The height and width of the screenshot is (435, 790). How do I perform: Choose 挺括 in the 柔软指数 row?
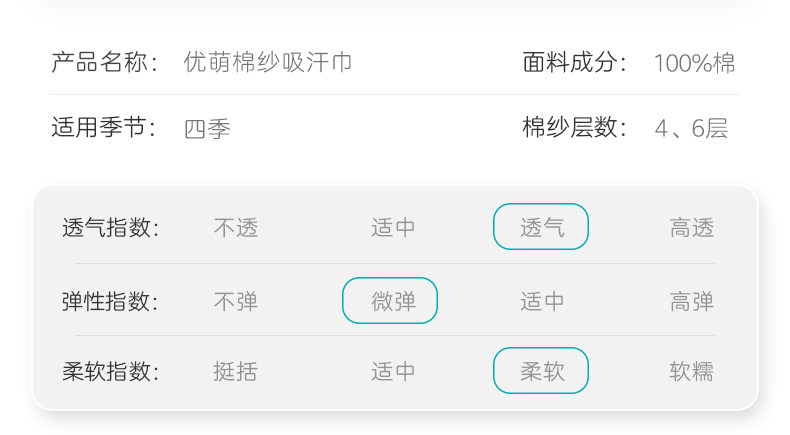(x=236, y=372)
